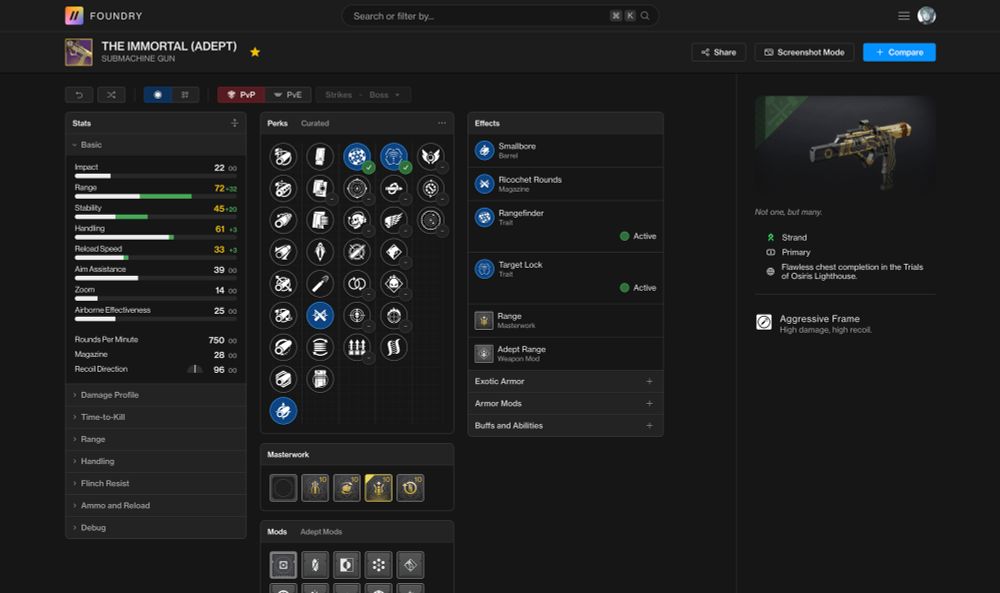Image resolution: width=1000 pixels, height=593 pixels.
Task: Select the reload clock masterwork tile
Action: click(x=410, y=488)
